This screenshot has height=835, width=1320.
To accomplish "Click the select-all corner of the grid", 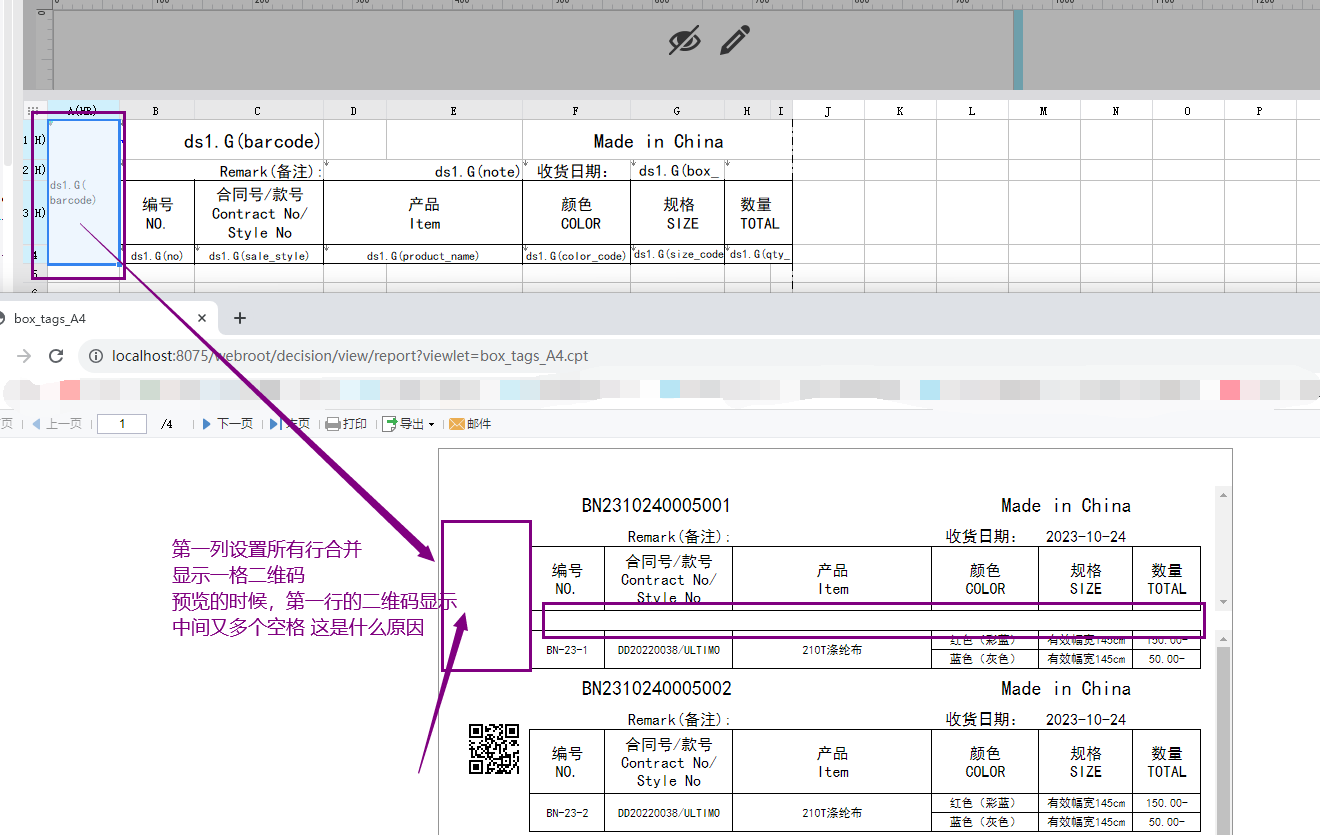I will coord(34,110).
